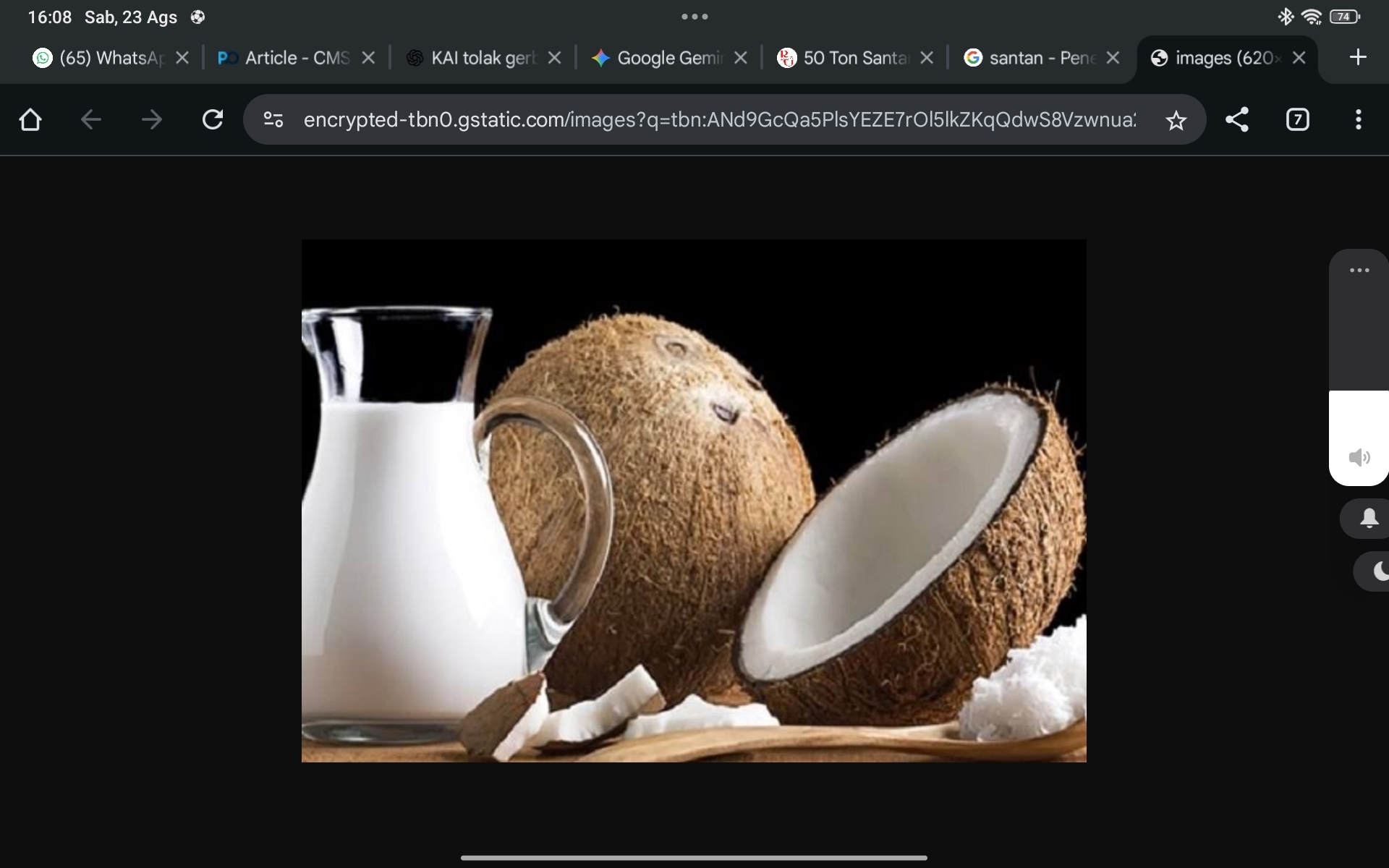
Task: Go to Chrome home page
Action: [30, 119]
